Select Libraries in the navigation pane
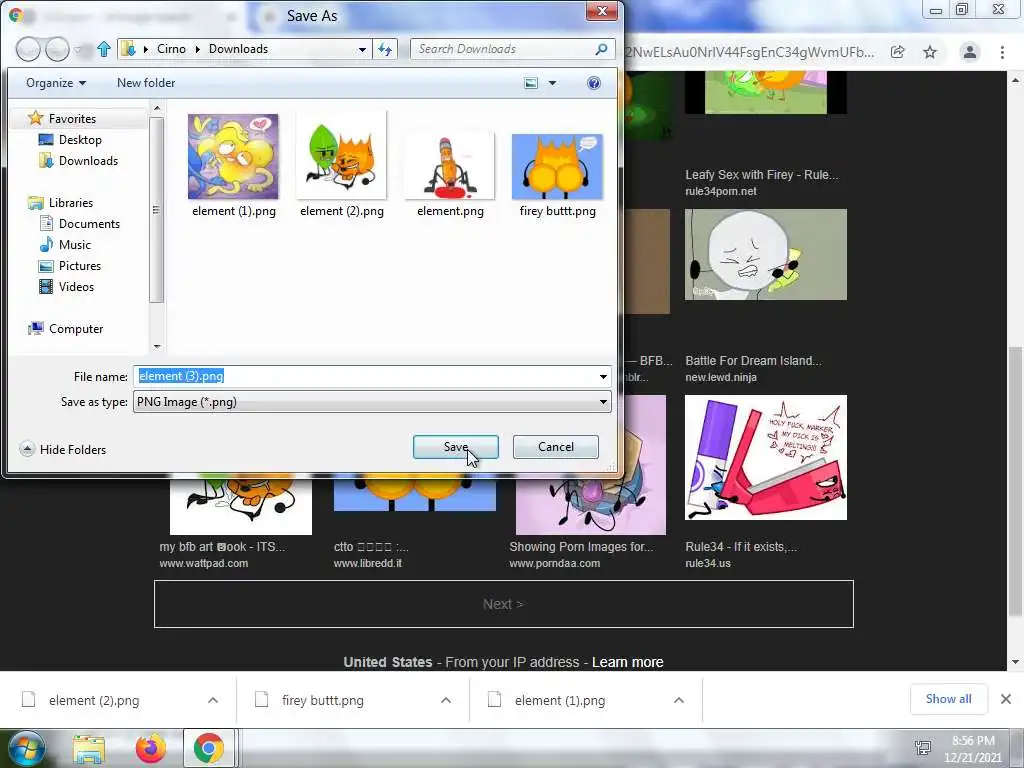Image resolution: width=1024 pixels, height=768 pixels. (71, 202)
